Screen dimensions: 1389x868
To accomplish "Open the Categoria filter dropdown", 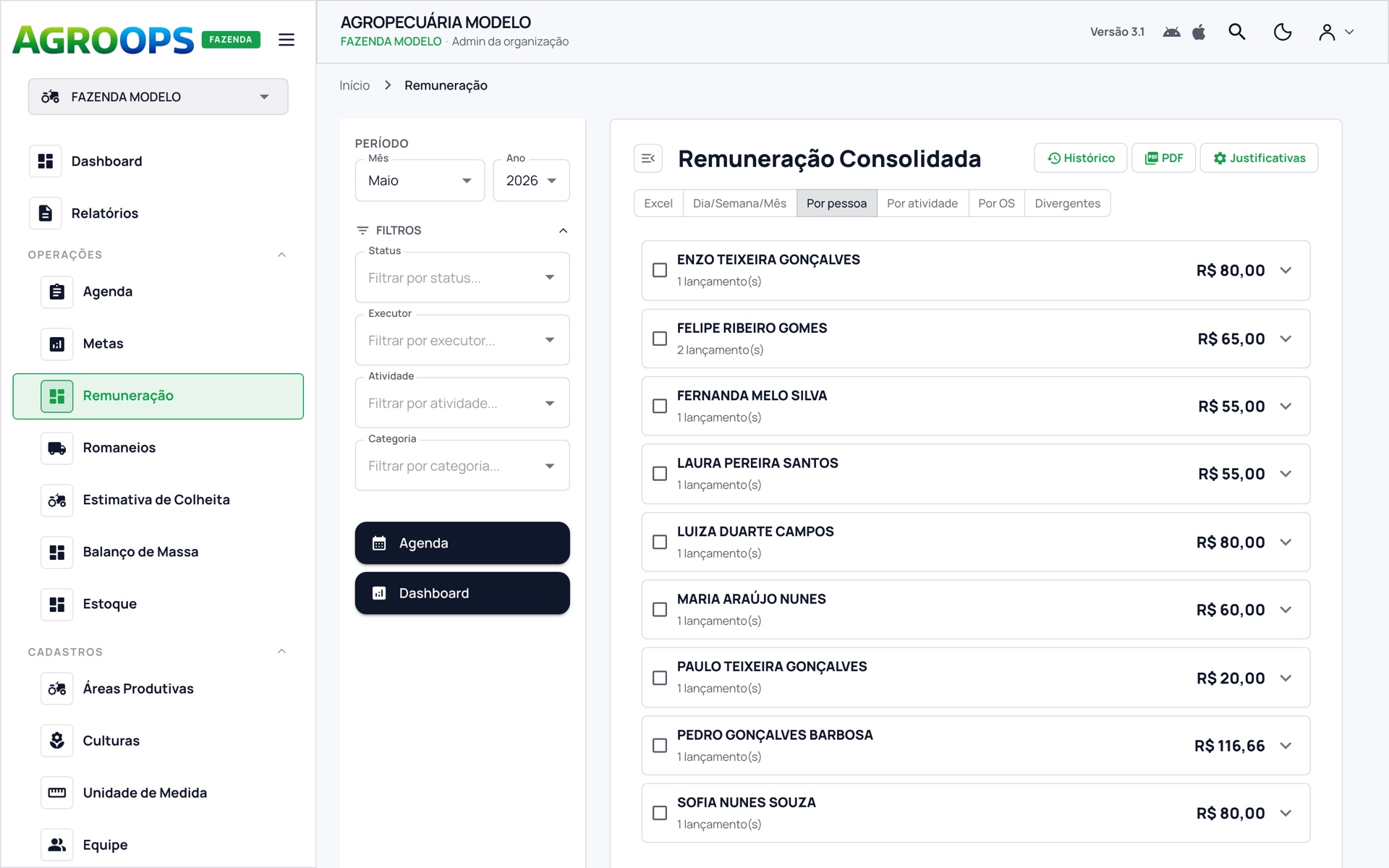I will tap(462, 466).
